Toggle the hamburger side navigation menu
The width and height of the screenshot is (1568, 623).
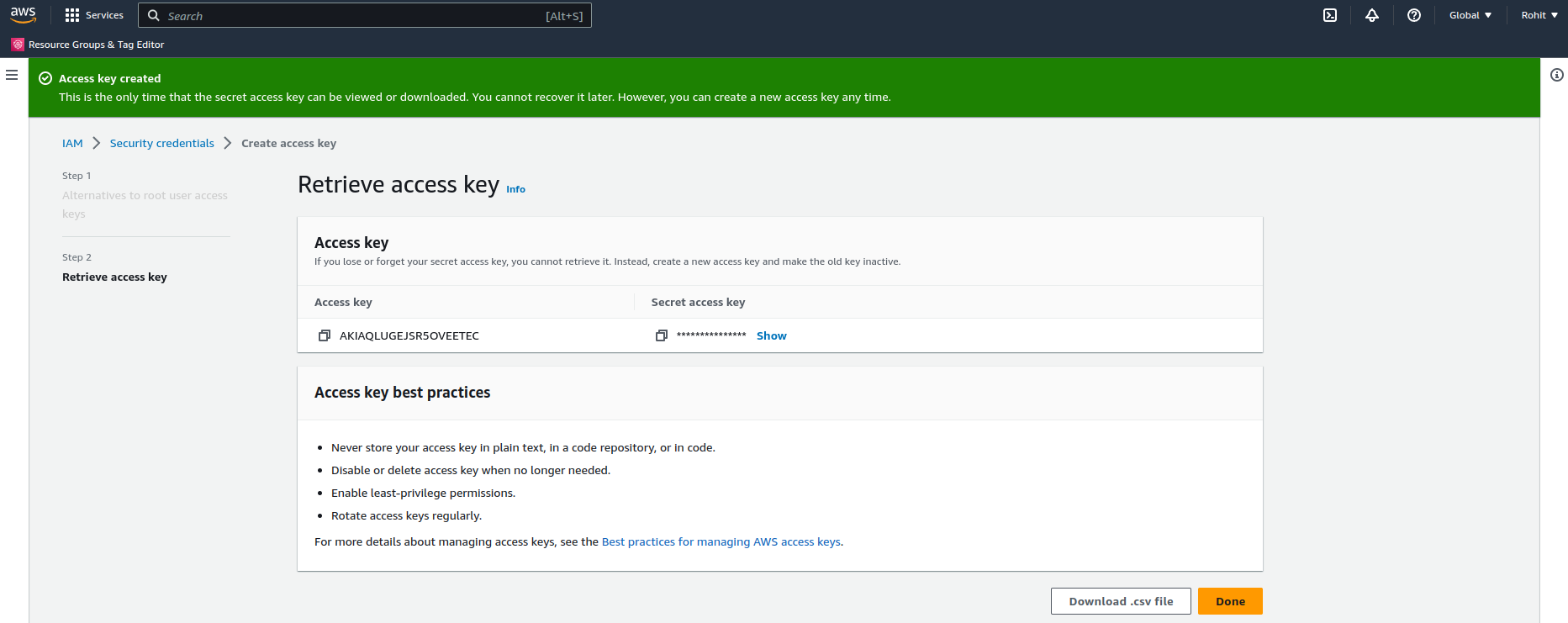click(12, 75)
